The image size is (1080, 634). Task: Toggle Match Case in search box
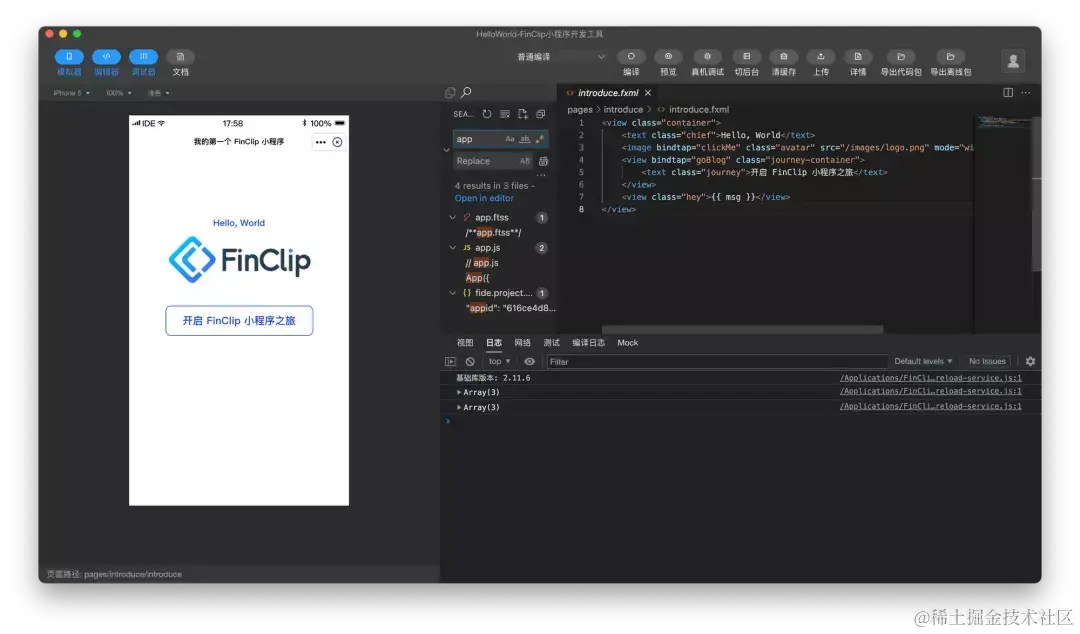point(510,139)
